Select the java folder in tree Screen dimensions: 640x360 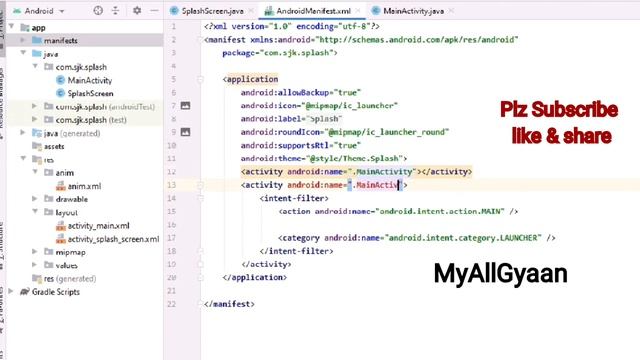pyautogui.click(x=51, y=54)
